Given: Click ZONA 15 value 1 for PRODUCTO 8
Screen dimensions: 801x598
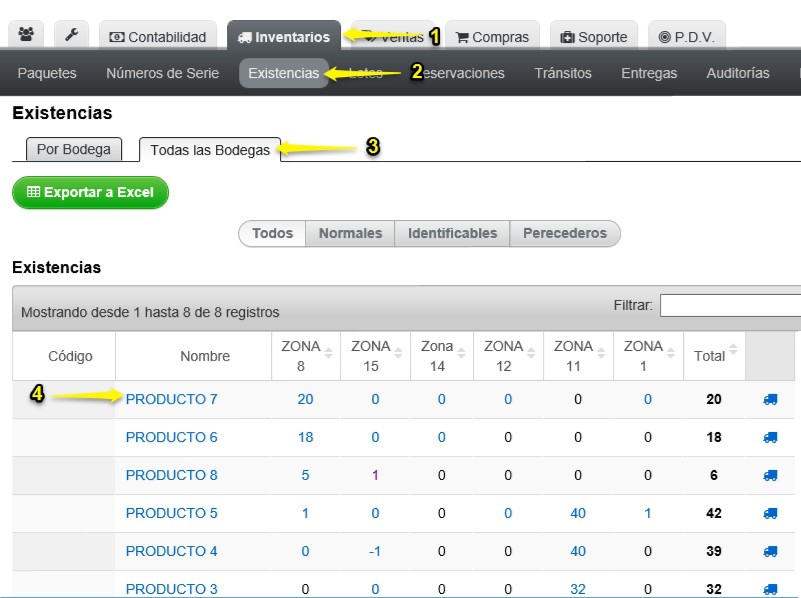Looking at the screenshot, I should 375,475.
